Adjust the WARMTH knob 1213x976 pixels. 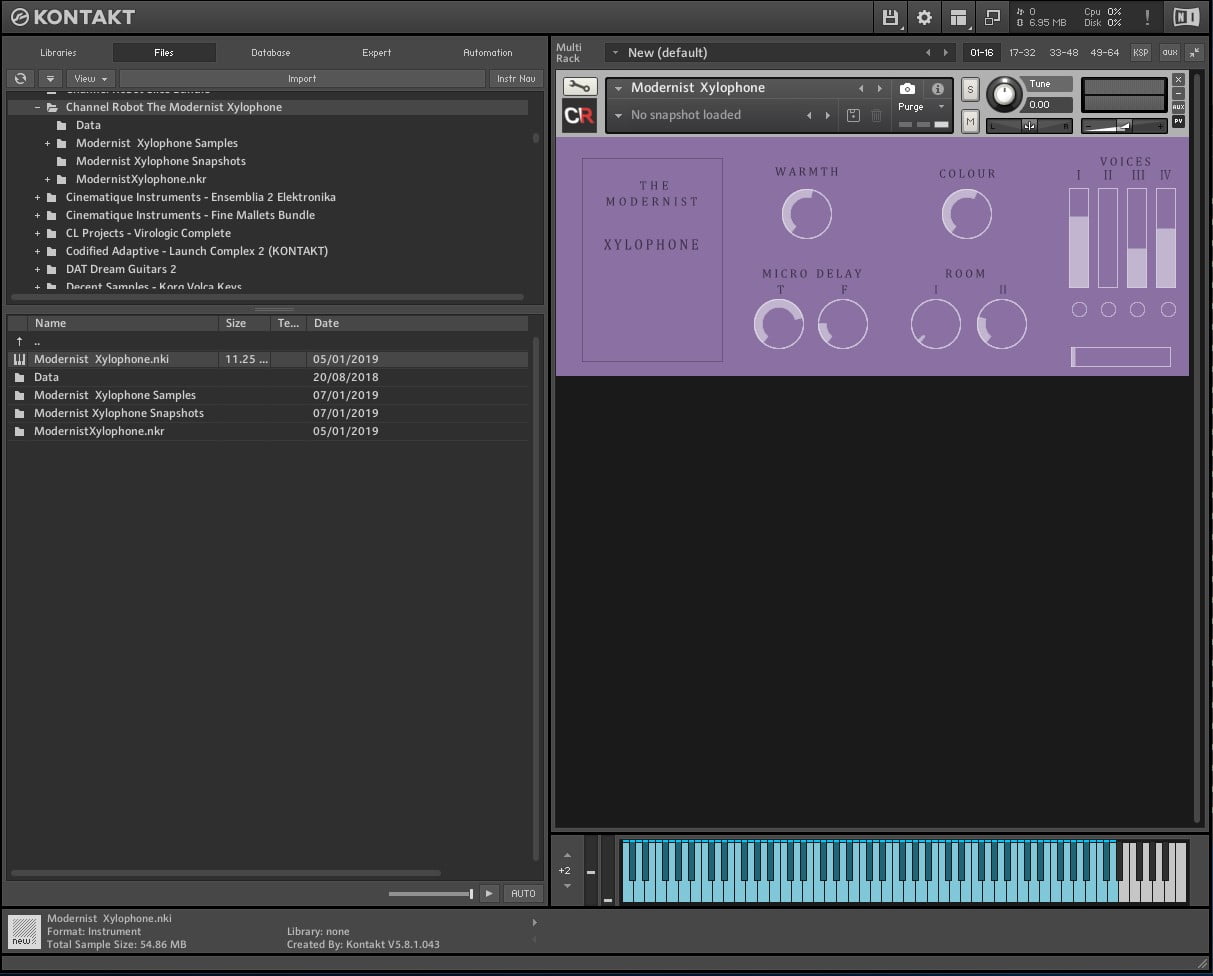click(806, 214)
